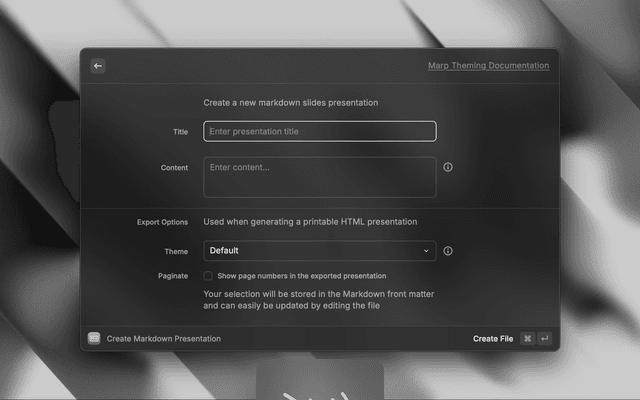This screenshot has width=640, height=400.
Task: Click into the Content text area
Action: [319, 177]
